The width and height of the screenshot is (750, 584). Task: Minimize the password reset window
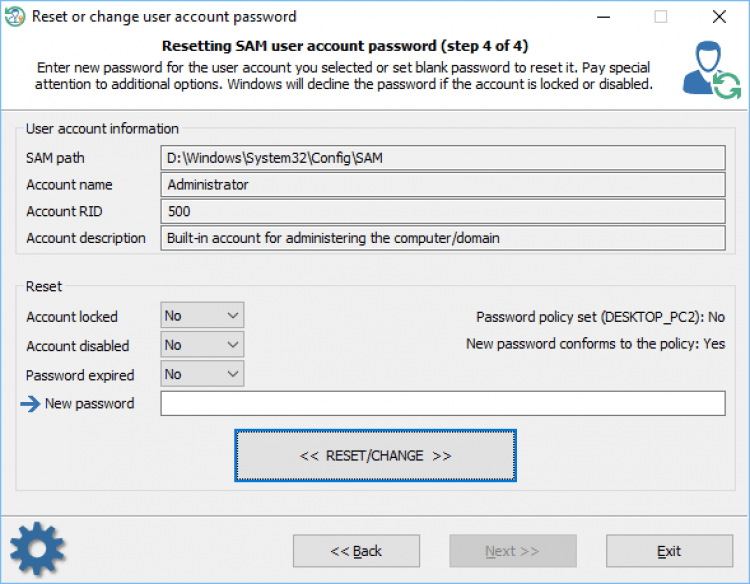point(604,17)
